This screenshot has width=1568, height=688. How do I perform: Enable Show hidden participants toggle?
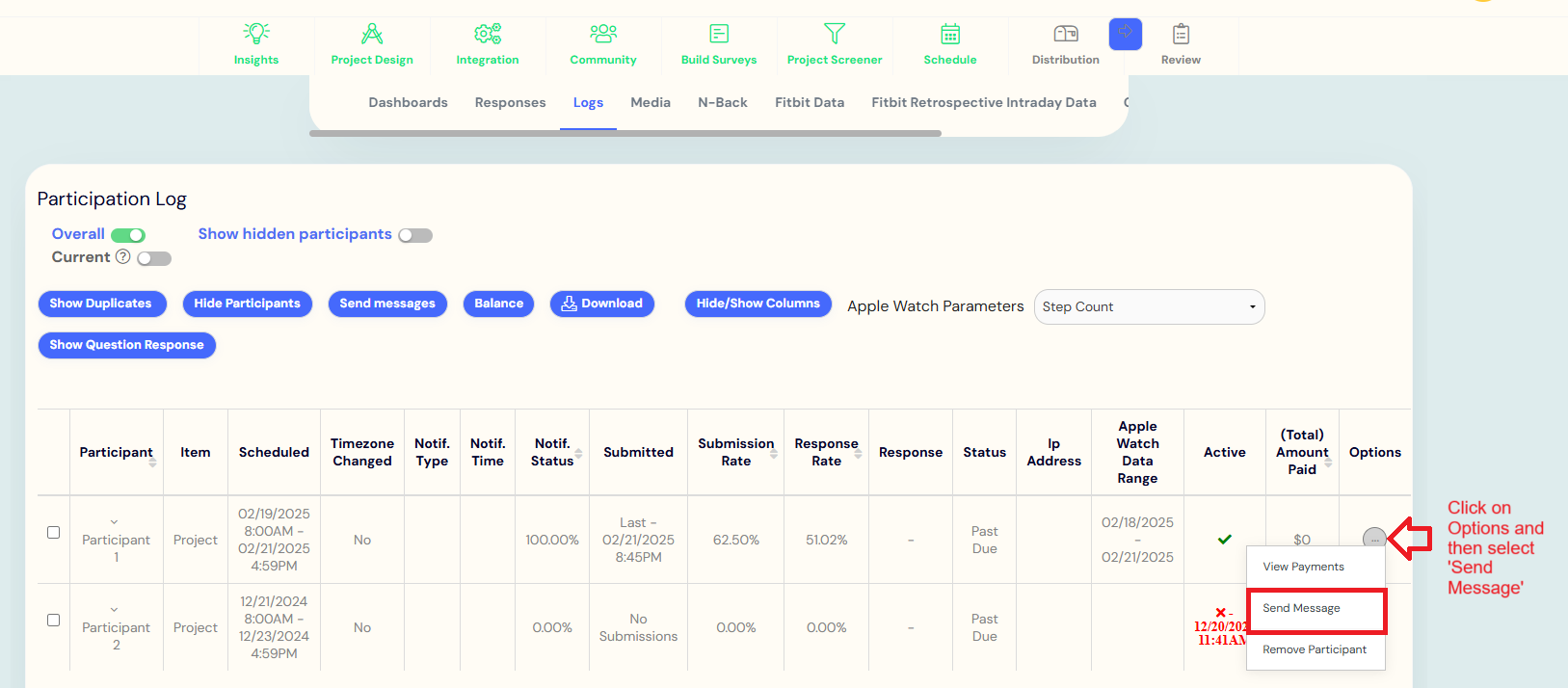[x=415, y=235]
